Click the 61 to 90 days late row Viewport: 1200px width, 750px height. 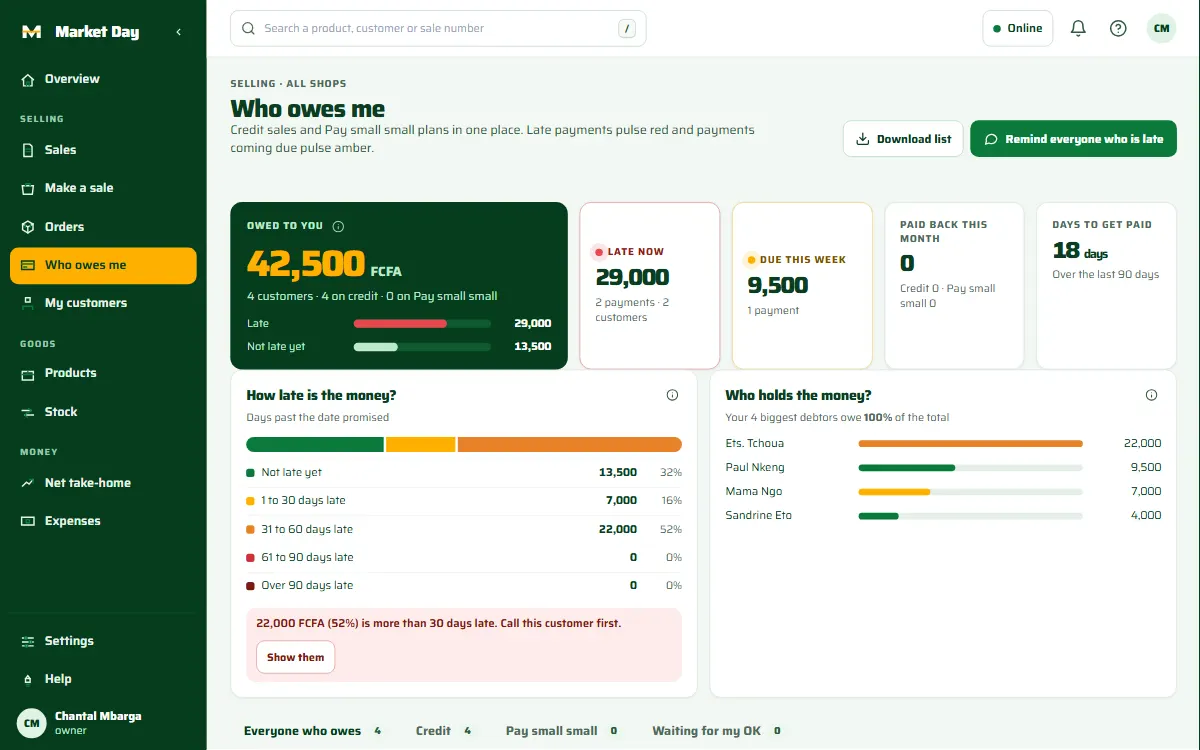(x=464, y=557)
